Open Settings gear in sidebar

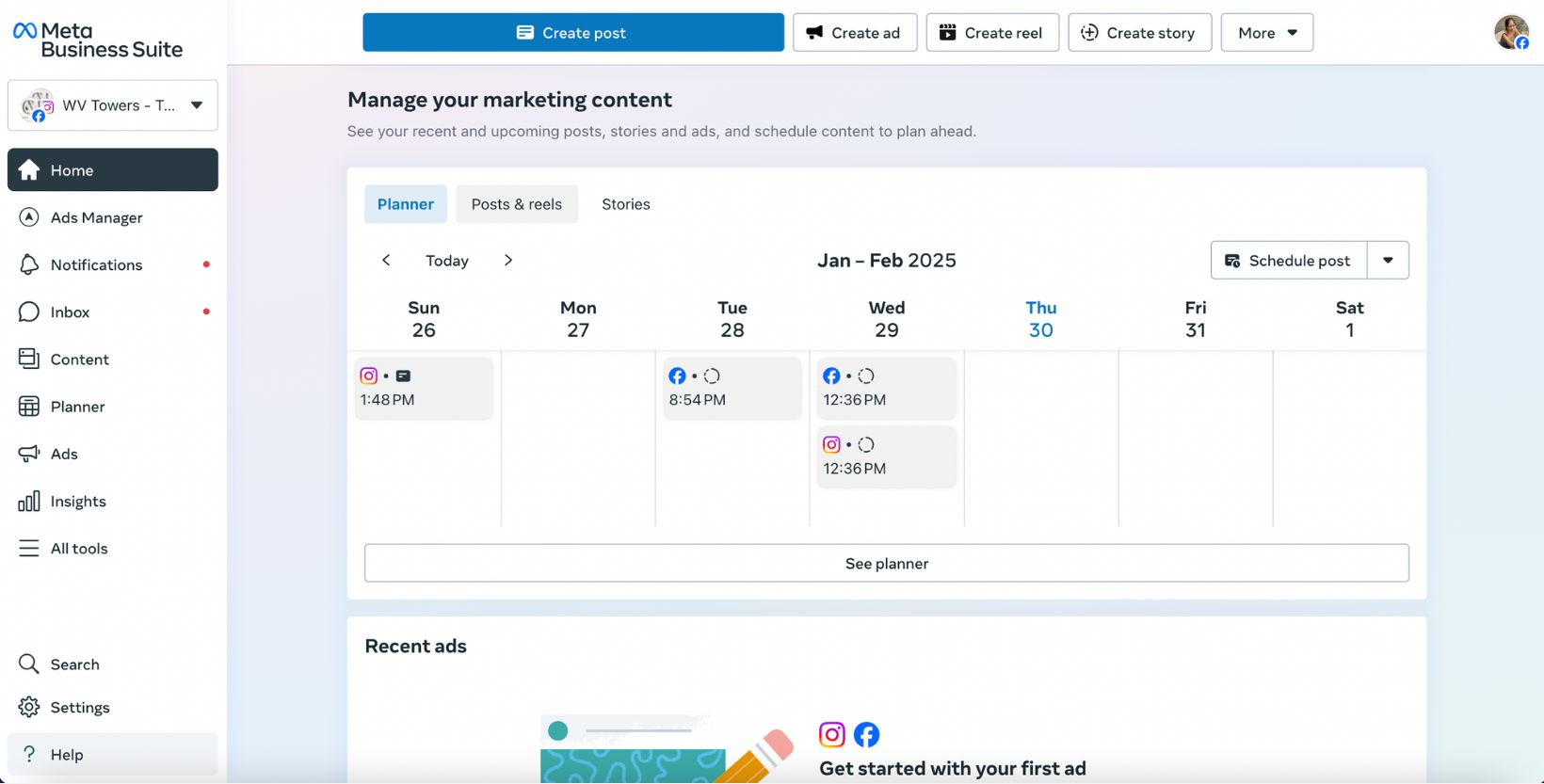point(29,707)
